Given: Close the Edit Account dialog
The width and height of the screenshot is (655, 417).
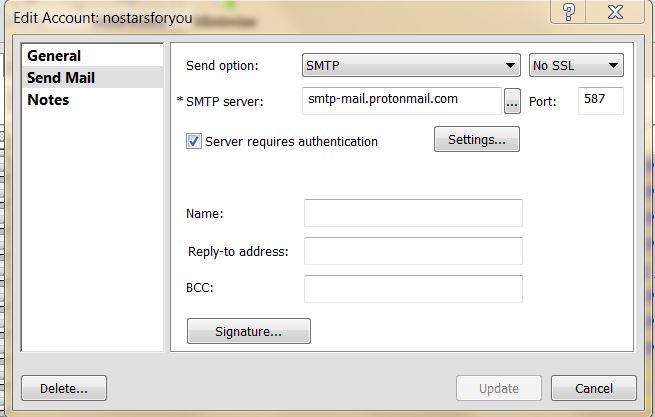Looking at the screenshot, I should [x=615, y=11].
